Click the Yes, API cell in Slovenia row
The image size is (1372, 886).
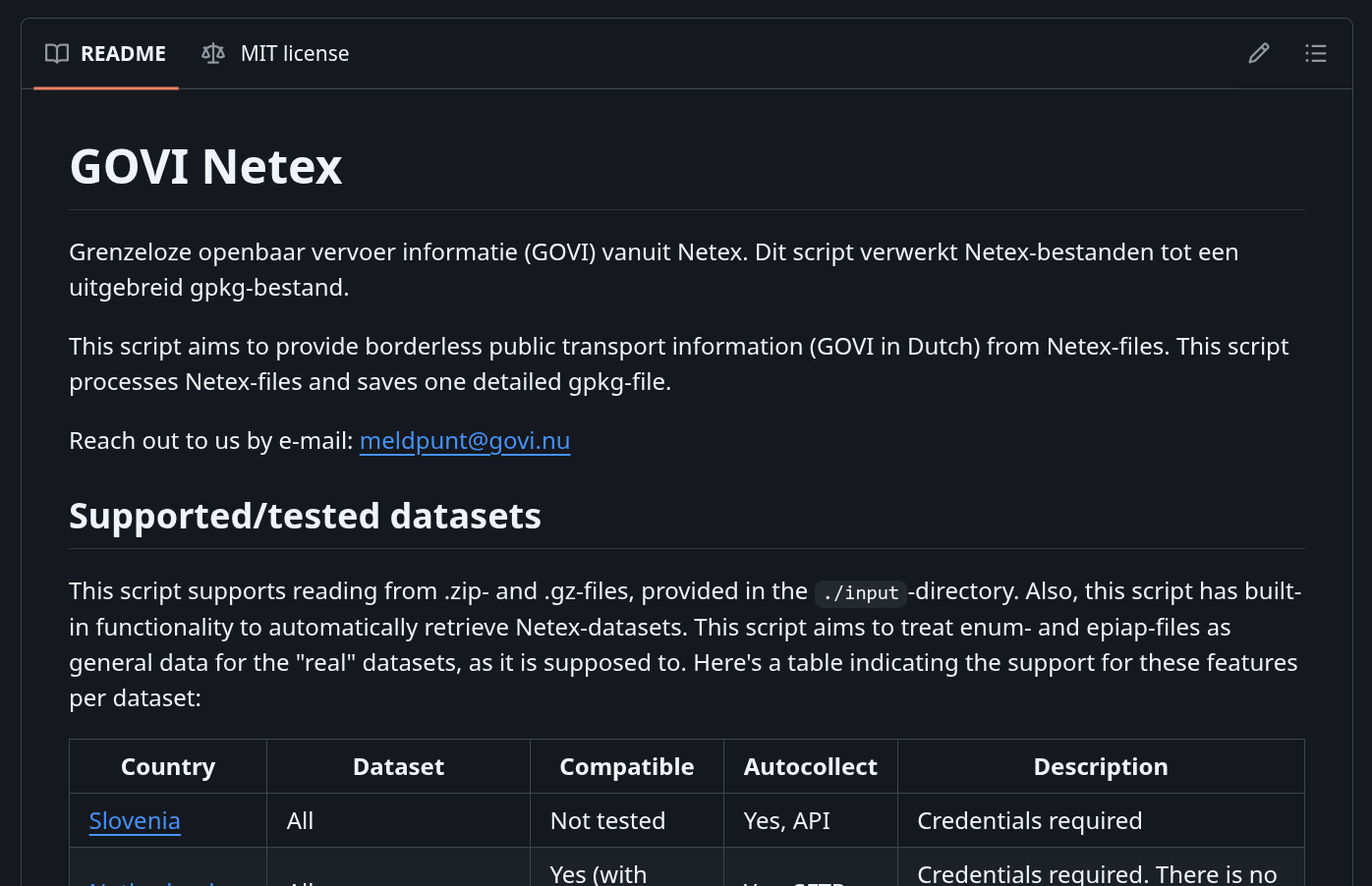(x=786, y=820)
